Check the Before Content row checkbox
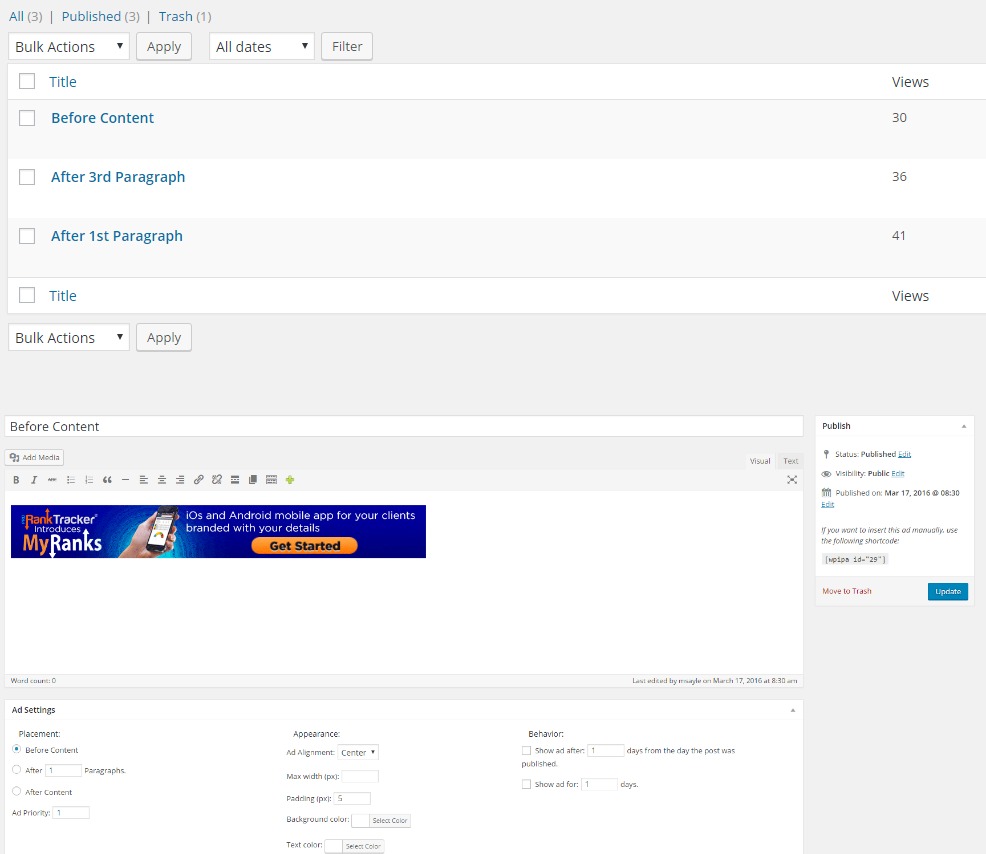Image resolution: width=986 pixels, height=854 pixels. coord(27,118)
